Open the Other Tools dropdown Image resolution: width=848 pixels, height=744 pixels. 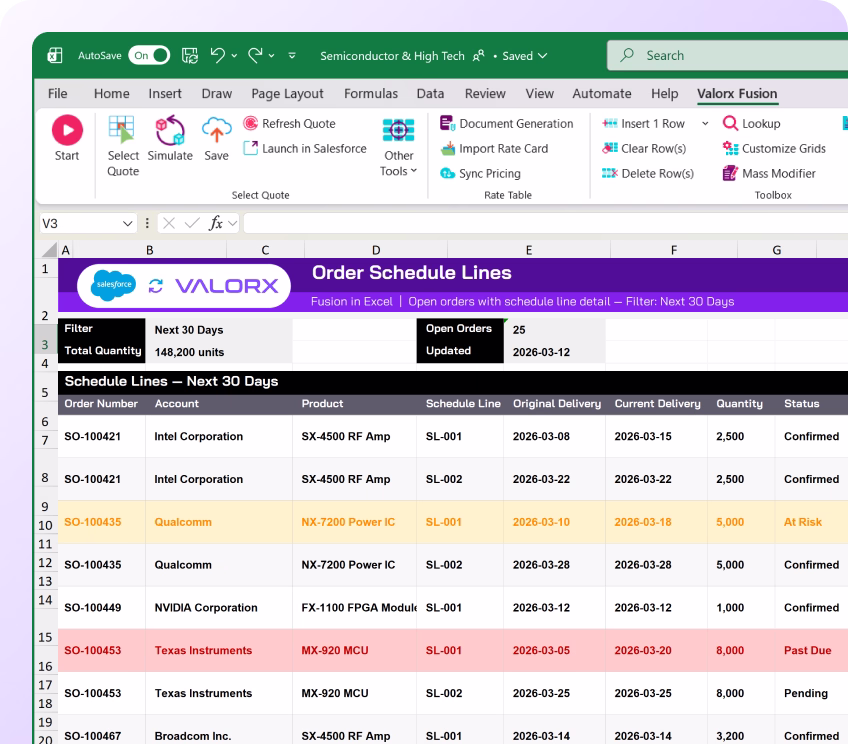tap(399, 147)
